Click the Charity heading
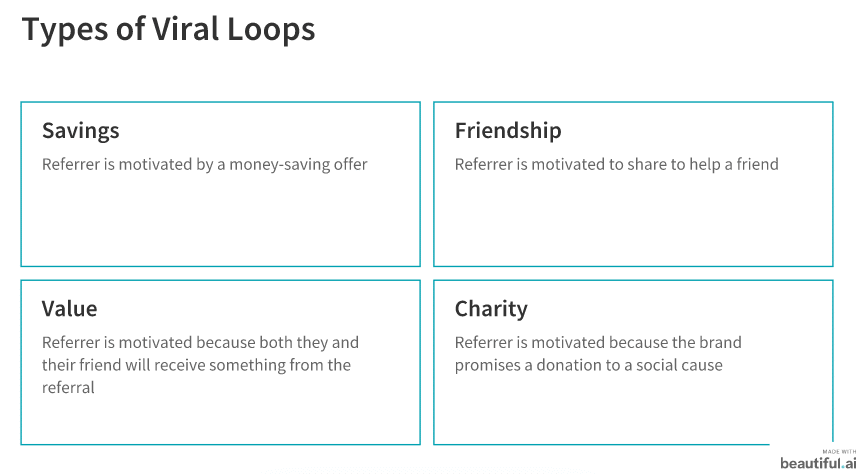The height and width of the screenshot is (474, 863). point(491,309)
